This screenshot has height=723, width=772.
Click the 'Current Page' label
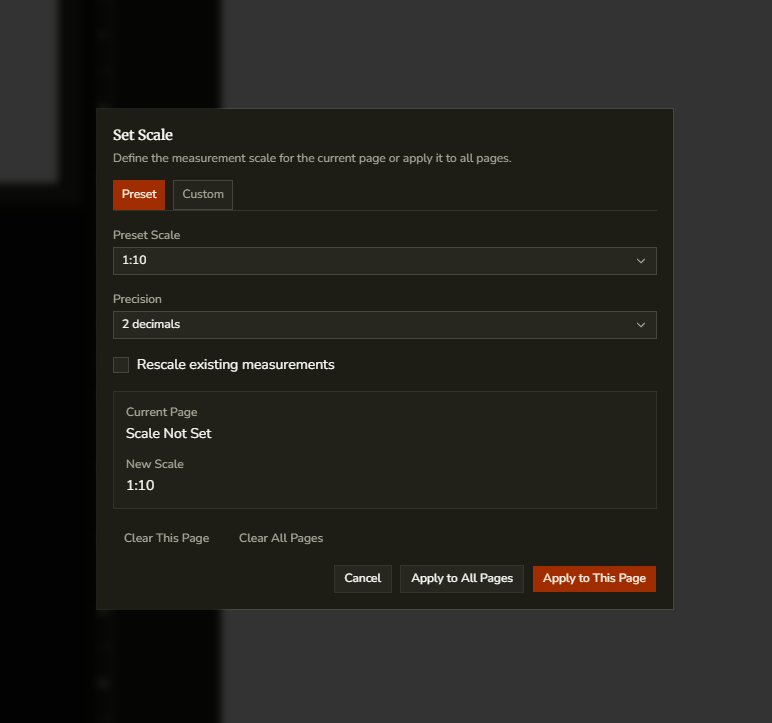161,412
